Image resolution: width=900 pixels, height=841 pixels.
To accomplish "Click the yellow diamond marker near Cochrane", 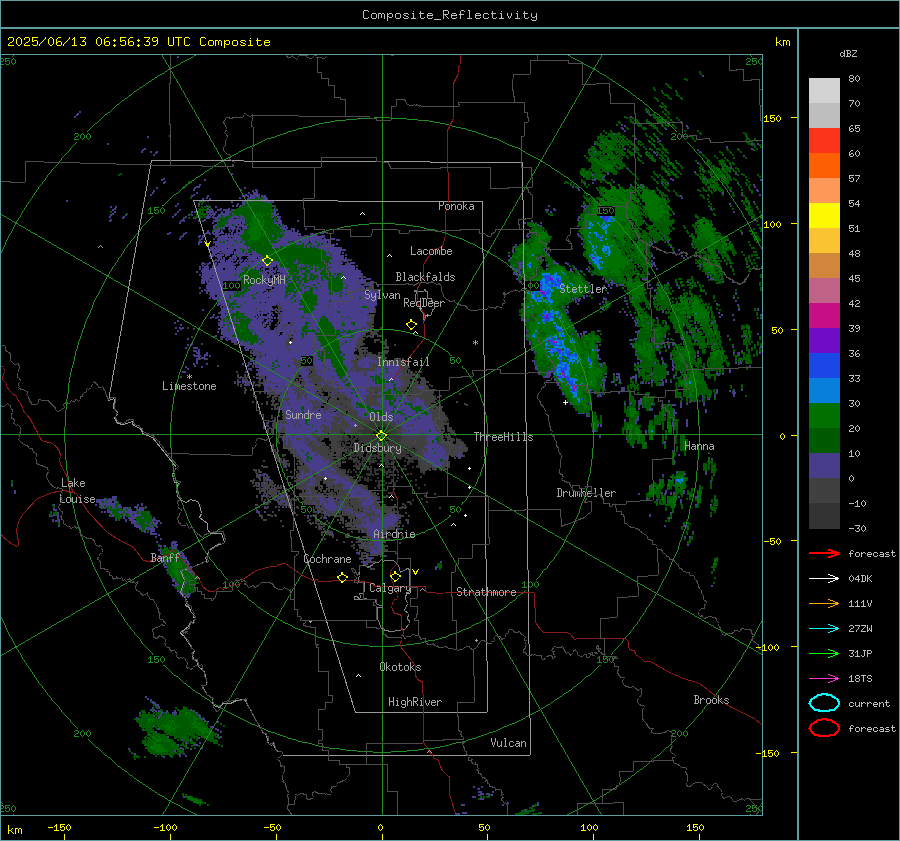I will coord(342,577).
